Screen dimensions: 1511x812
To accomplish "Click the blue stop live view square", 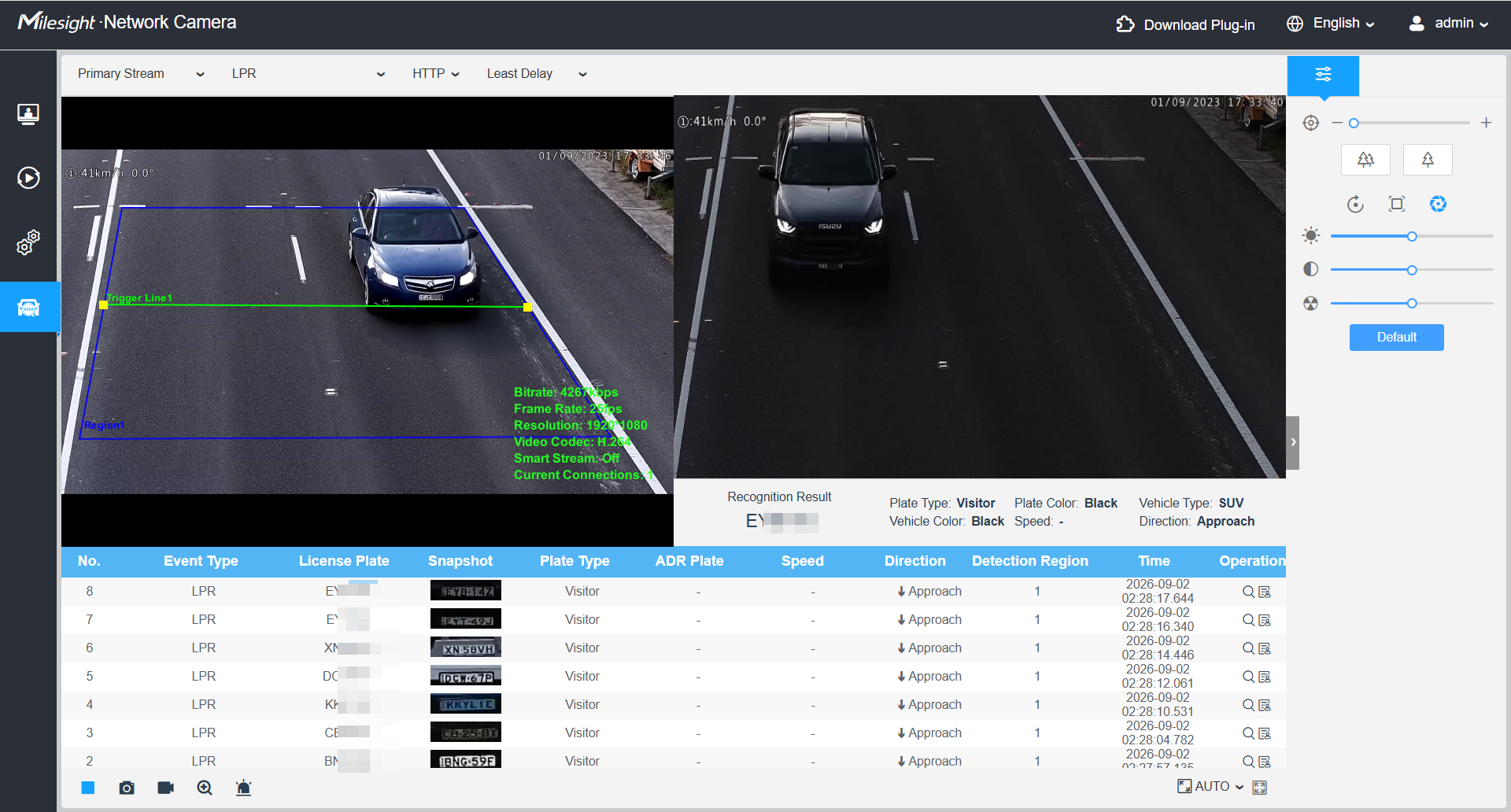I will pyautogui.click(x=88, y=788).
